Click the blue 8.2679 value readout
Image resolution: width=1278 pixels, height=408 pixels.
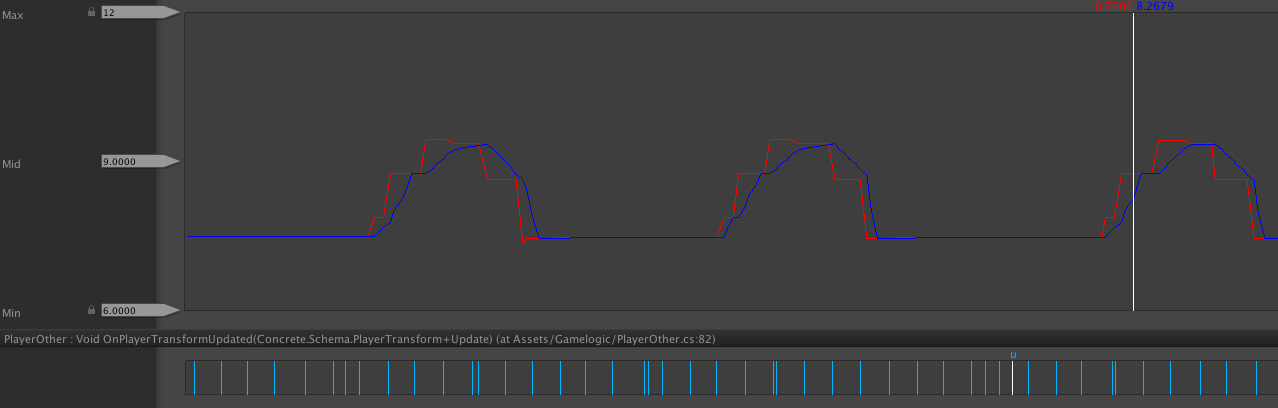click(x=1155, y=6)
